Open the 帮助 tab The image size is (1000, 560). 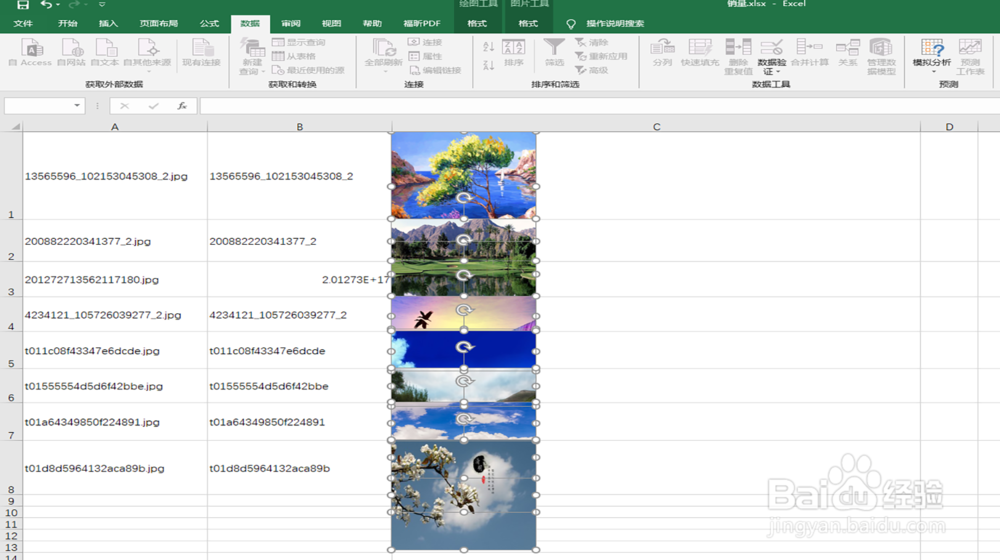click(x=372, y=24)
